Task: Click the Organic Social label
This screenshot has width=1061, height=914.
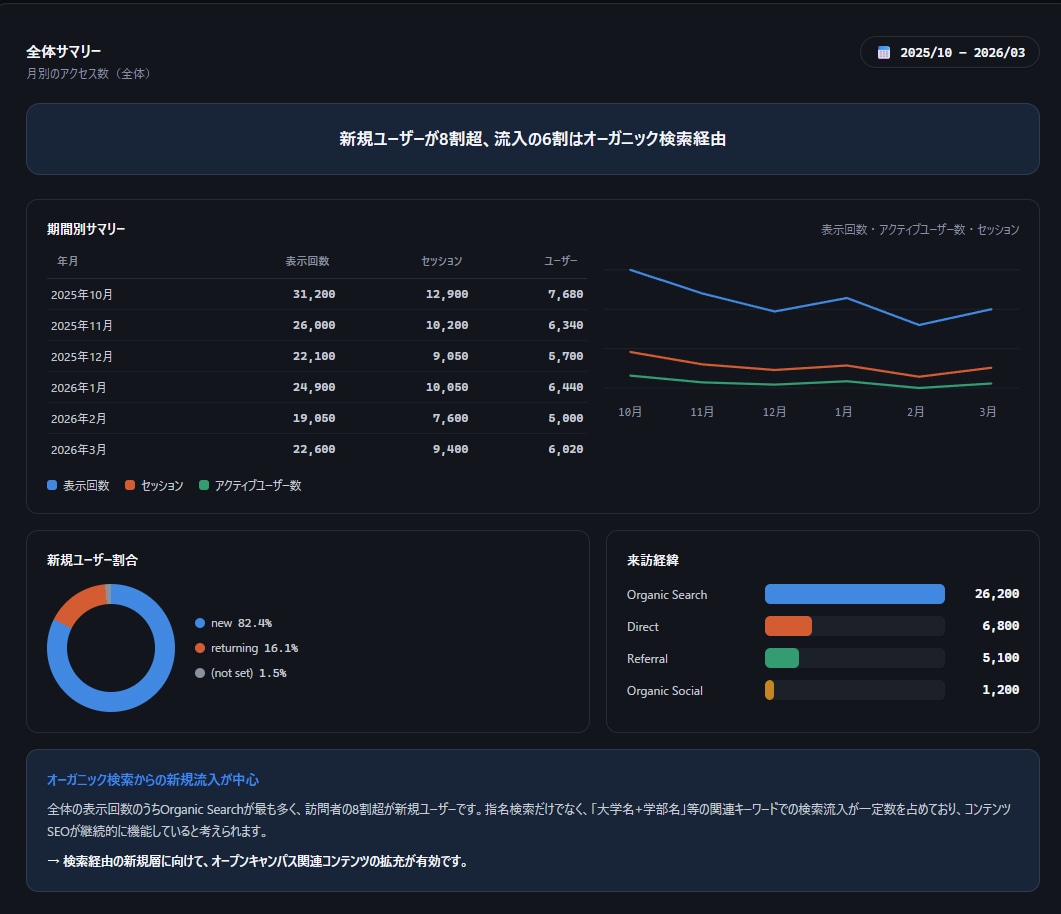Action: [664, 691]
